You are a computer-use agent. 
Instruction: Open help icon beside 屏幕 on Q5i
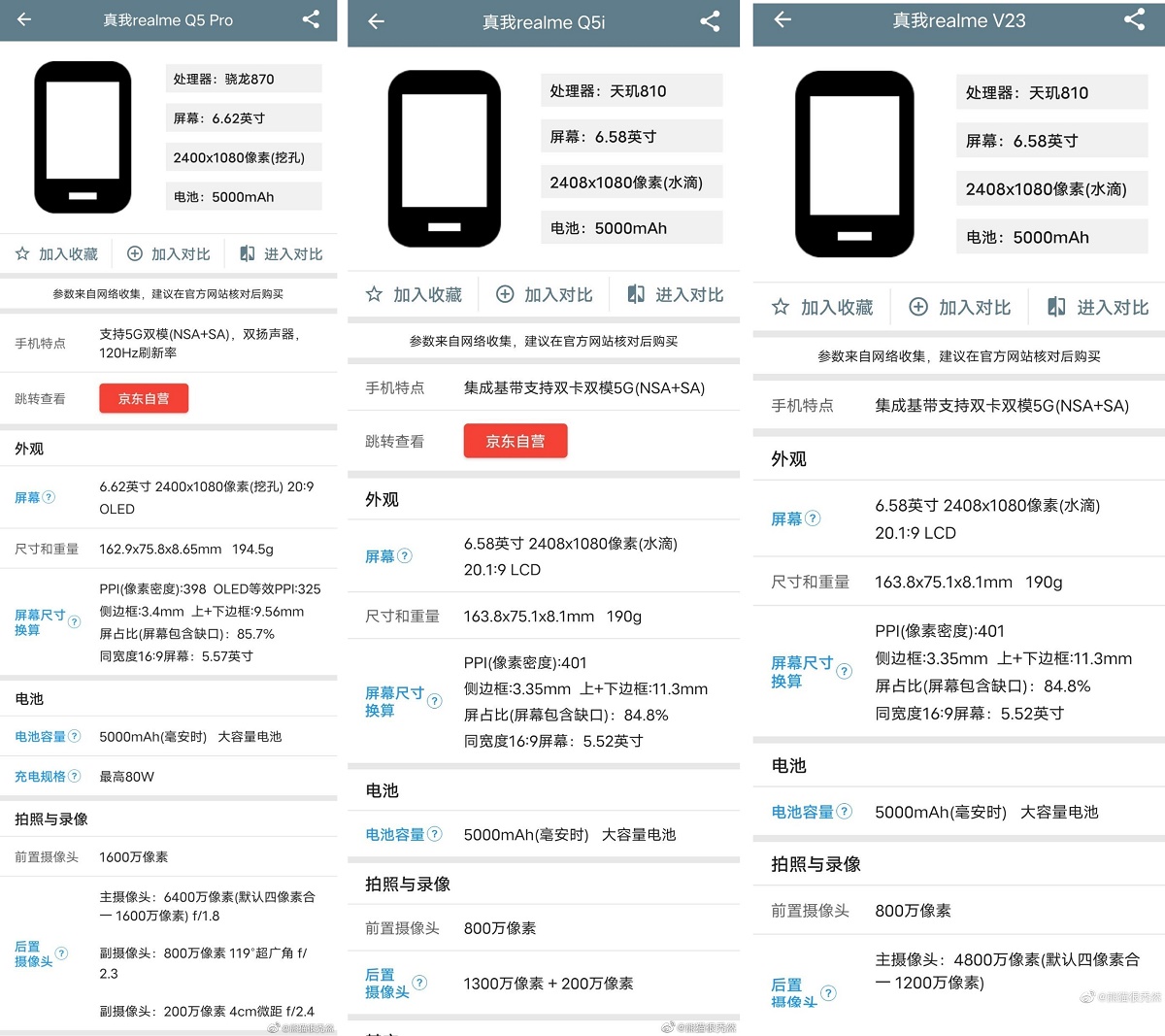pos(405,556)
